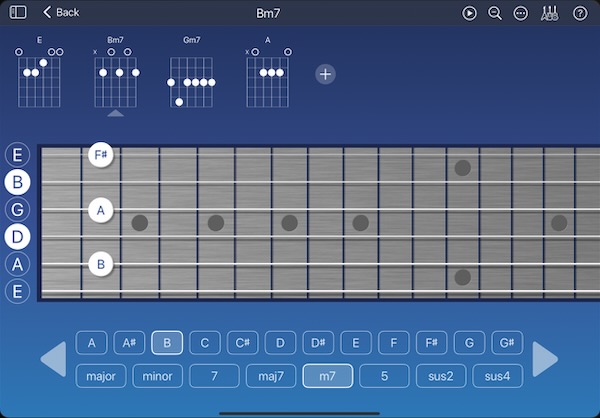This screenshot has width=600, height=418.
Task: Choose root note B
Action: (x=167, y=343)
